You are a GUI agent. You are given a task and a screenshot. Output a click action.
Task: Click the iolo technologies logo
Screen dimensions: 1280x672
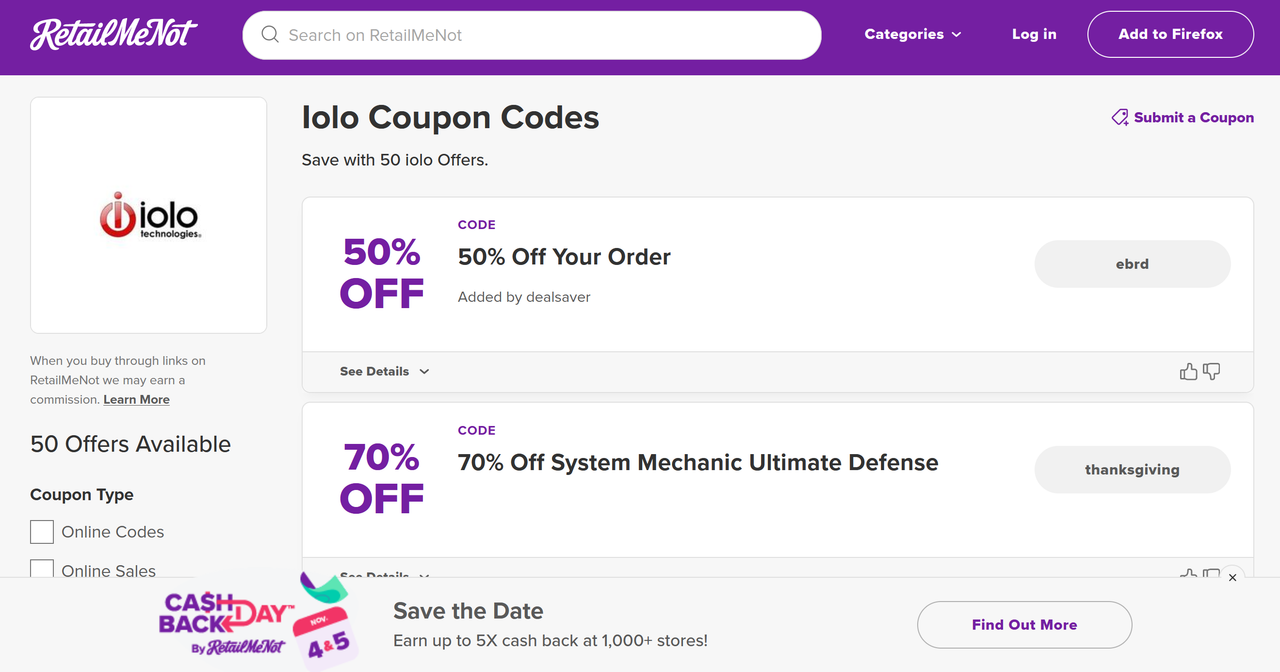point(149,215)
